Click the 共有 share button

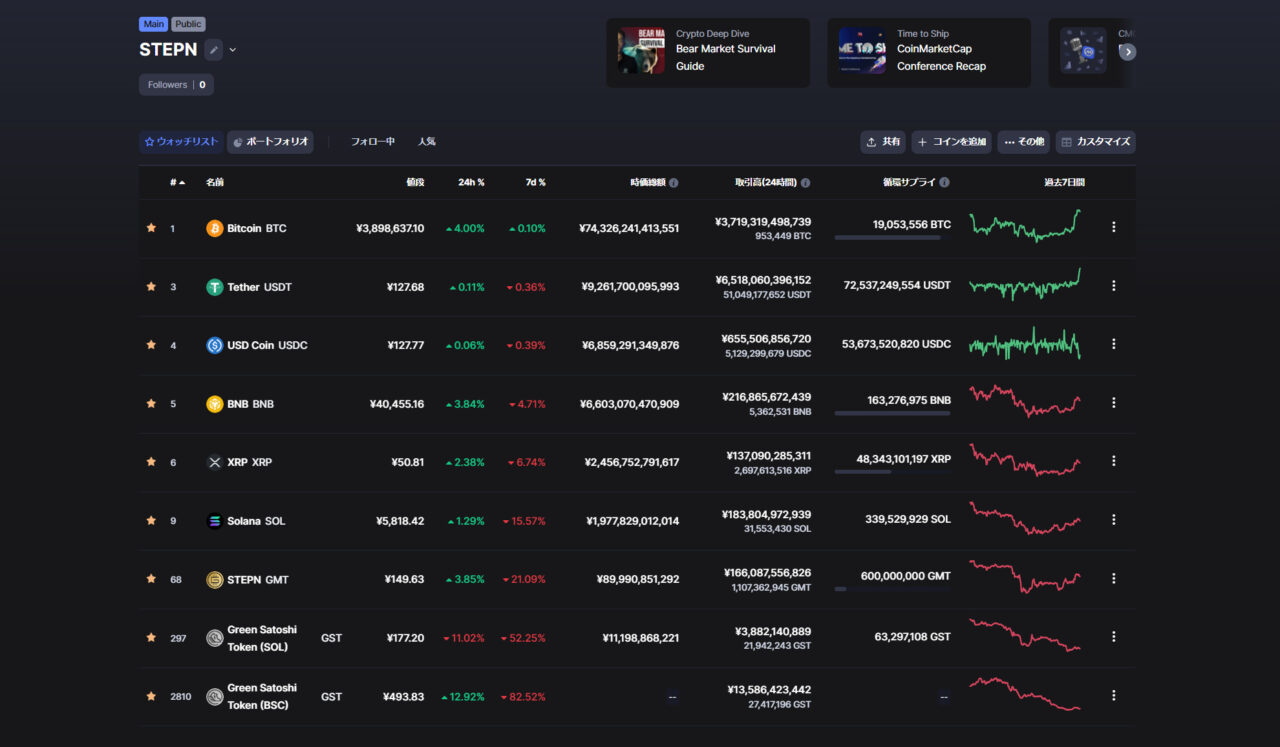883,142
